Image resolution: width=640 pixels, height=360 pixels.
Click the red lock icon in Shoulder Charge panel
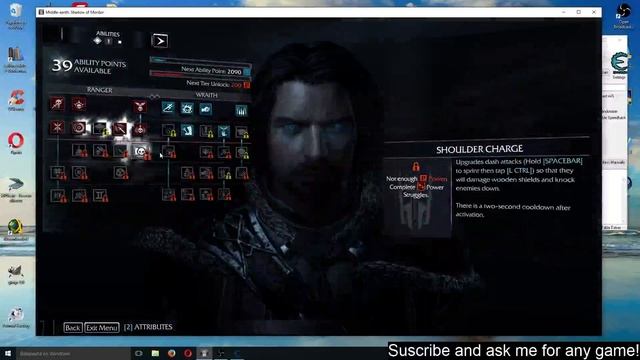click(x=416, y=166)
